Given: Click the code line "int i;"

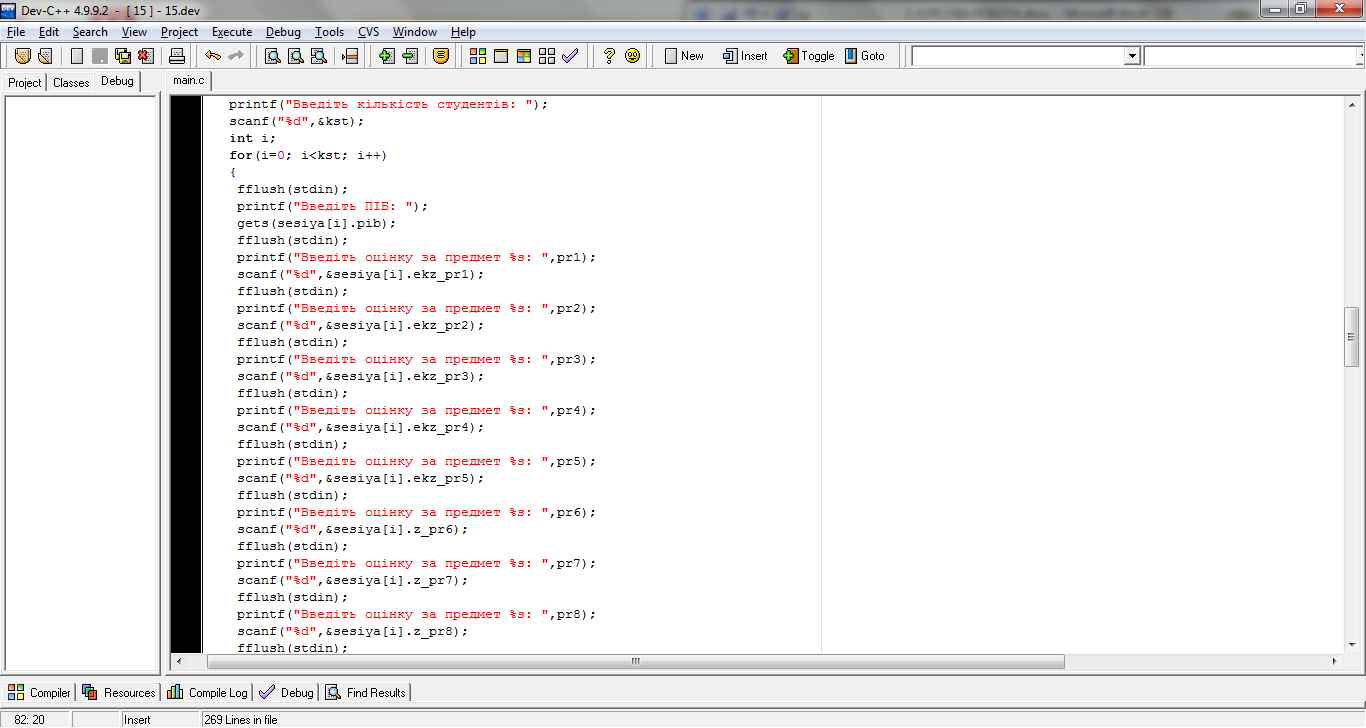Looking at the screenshot, I should click(252, 138).
